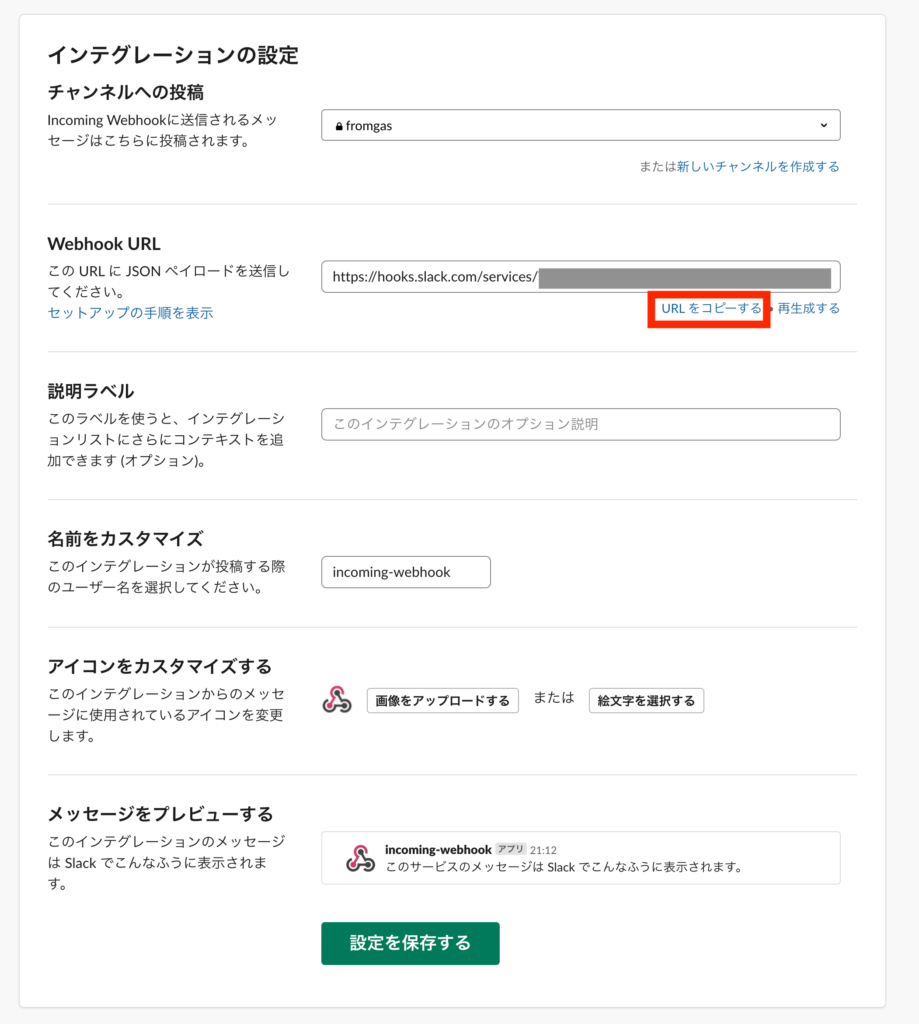Screen dimensions: 919x1024
Task: Click the アイコンをカスタマイズする heading
Action: point(160,667)
